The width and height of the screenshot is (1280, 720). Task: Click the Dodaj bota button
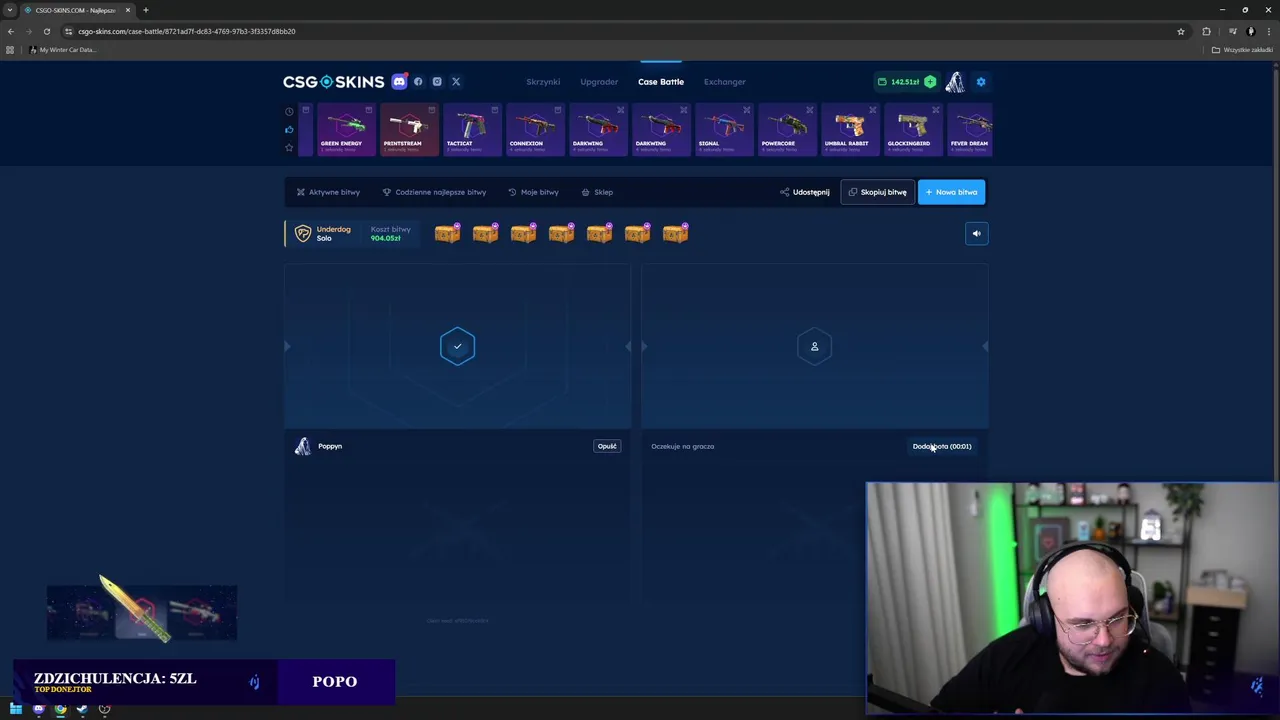(x=942, y=446)
